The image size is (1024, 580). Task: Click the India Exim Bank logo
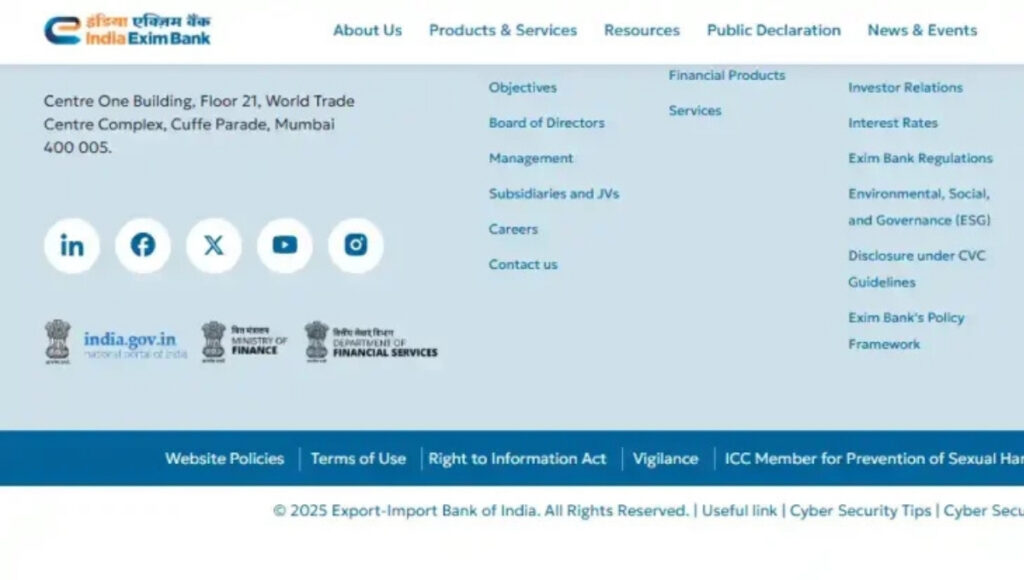127,30
